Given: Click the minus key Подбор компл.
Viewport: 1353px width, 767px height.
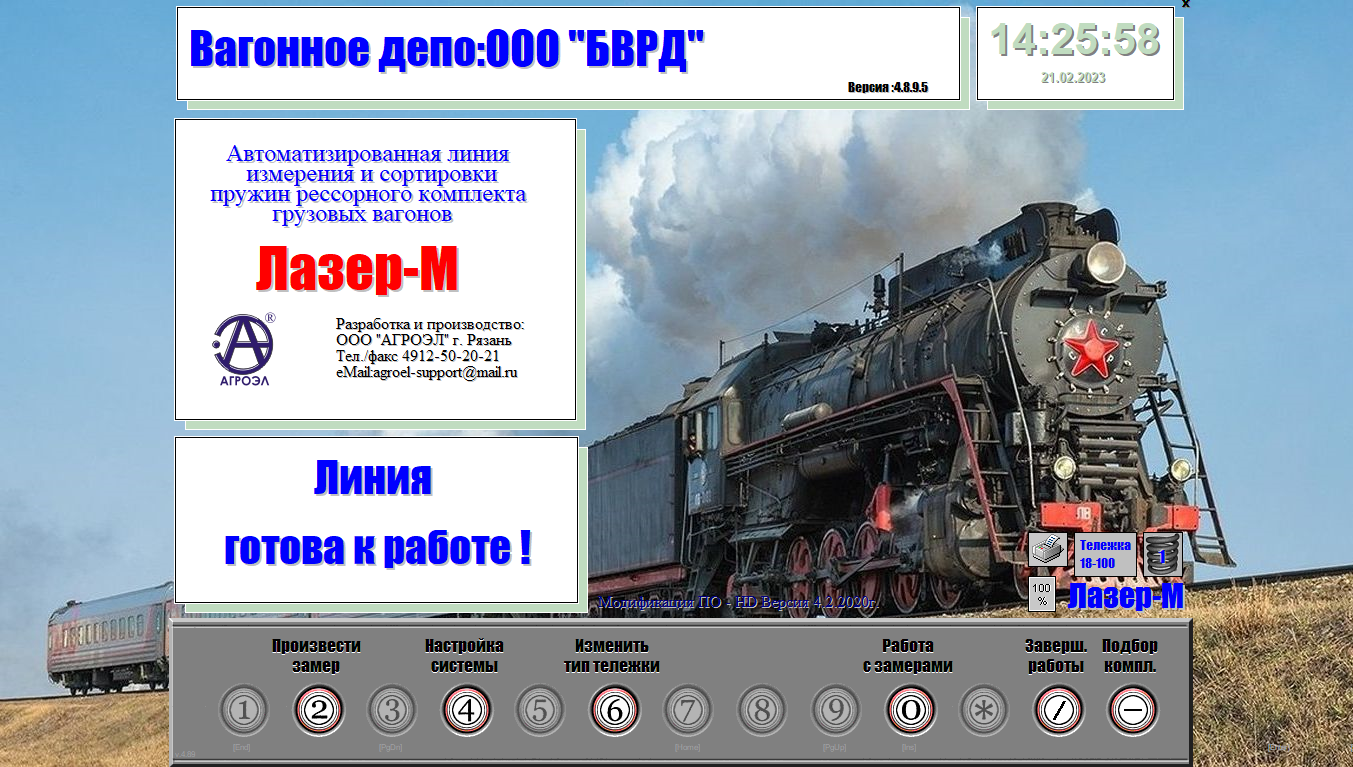Looking at the screenshot, I should 1132,711.
